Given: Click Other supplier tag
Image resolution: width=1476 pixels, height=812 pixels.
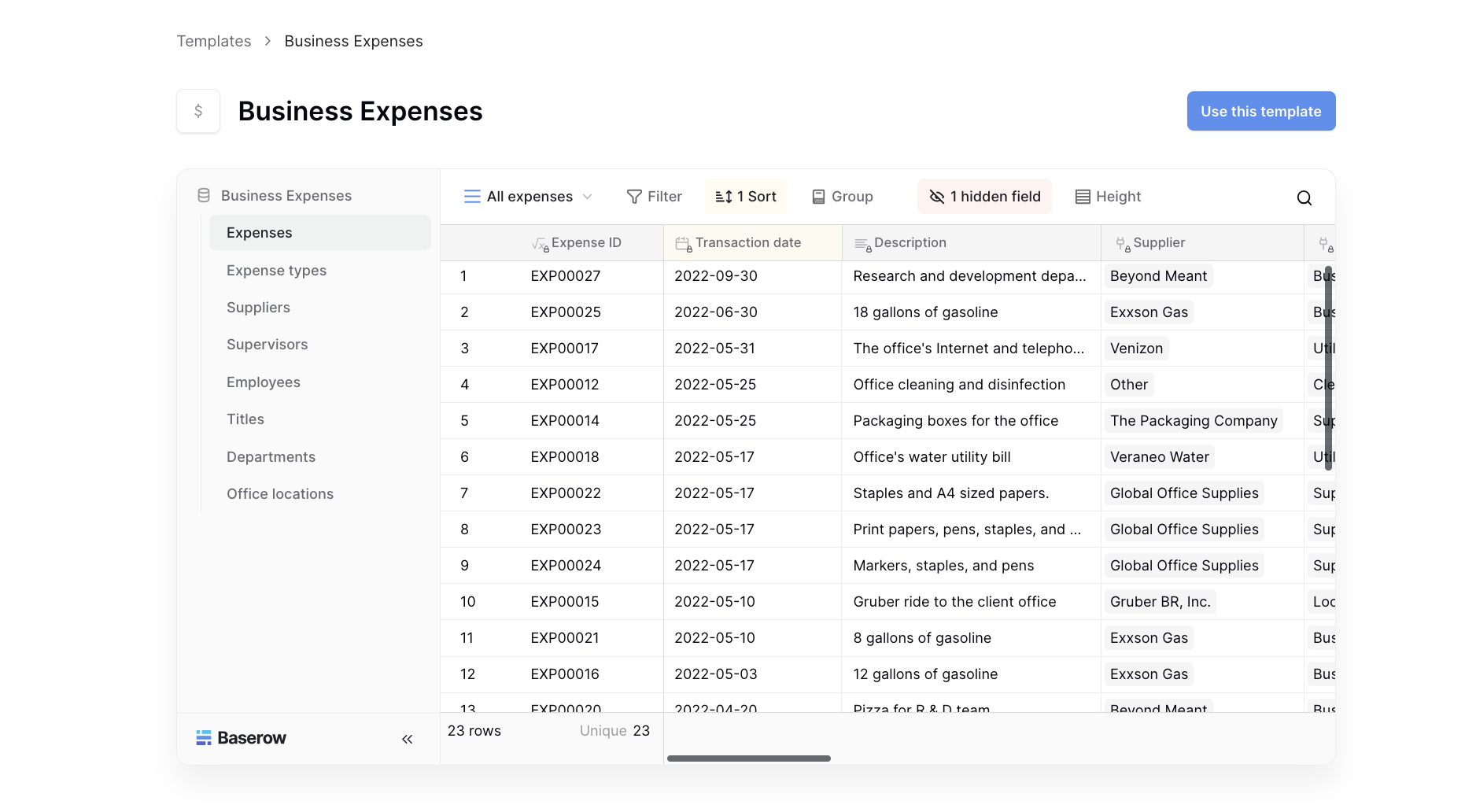Looking at the screenshot, I should pos(1129,385).
